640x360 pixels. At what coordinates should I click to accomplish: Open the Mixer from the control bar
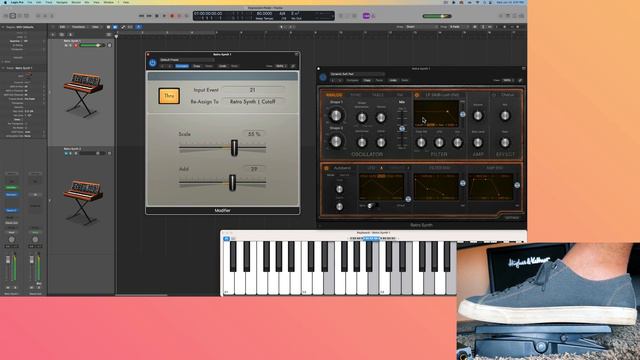(x=45, y=16)
